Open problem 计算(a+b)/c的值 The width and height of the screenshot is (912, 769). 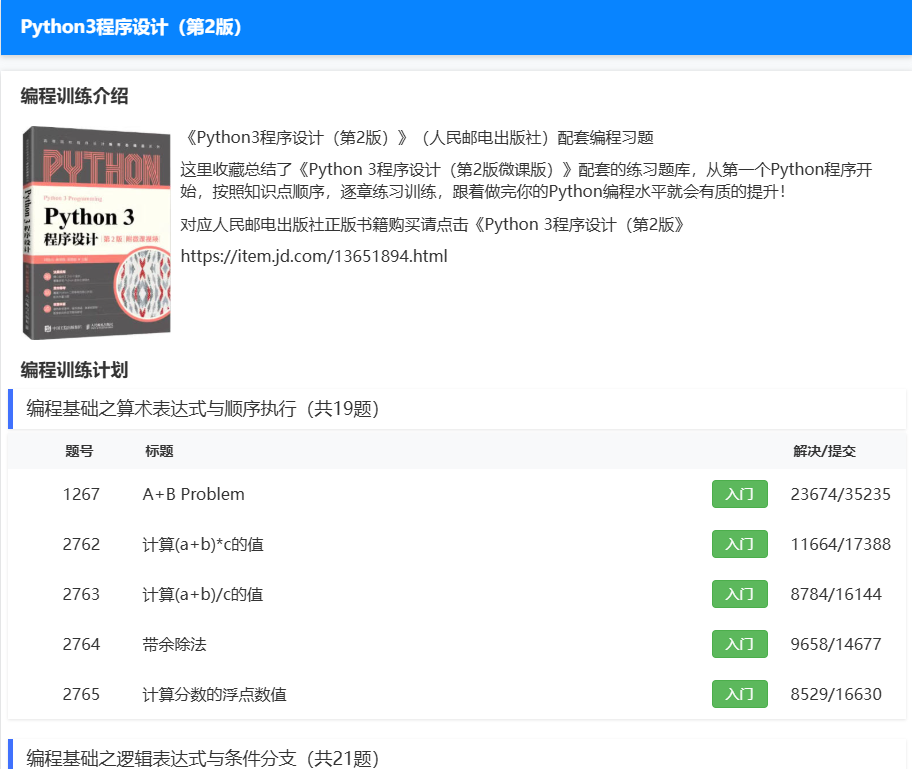pos(203,594)
